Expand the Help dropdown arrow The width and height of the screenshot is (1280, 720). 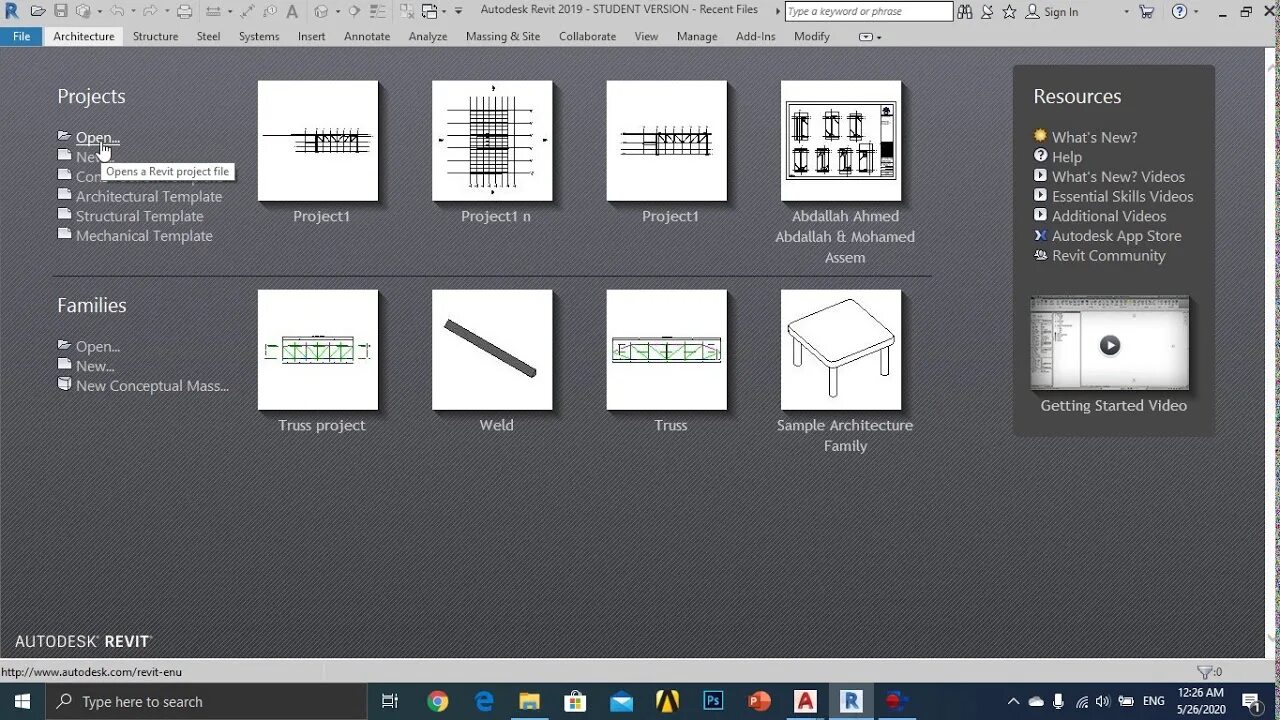pos(1196,12)
